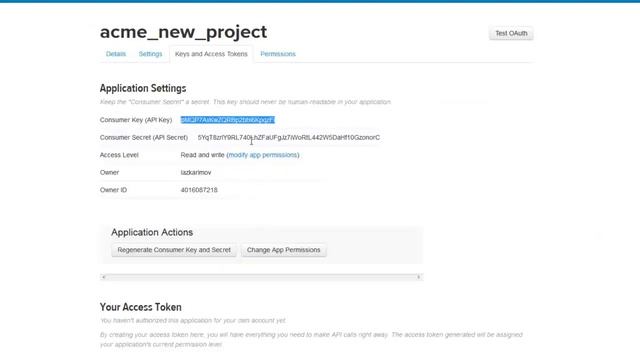This screenshot has height=360, width=640.
Task: Click the Application Settings heading
Action: point(143,88)
